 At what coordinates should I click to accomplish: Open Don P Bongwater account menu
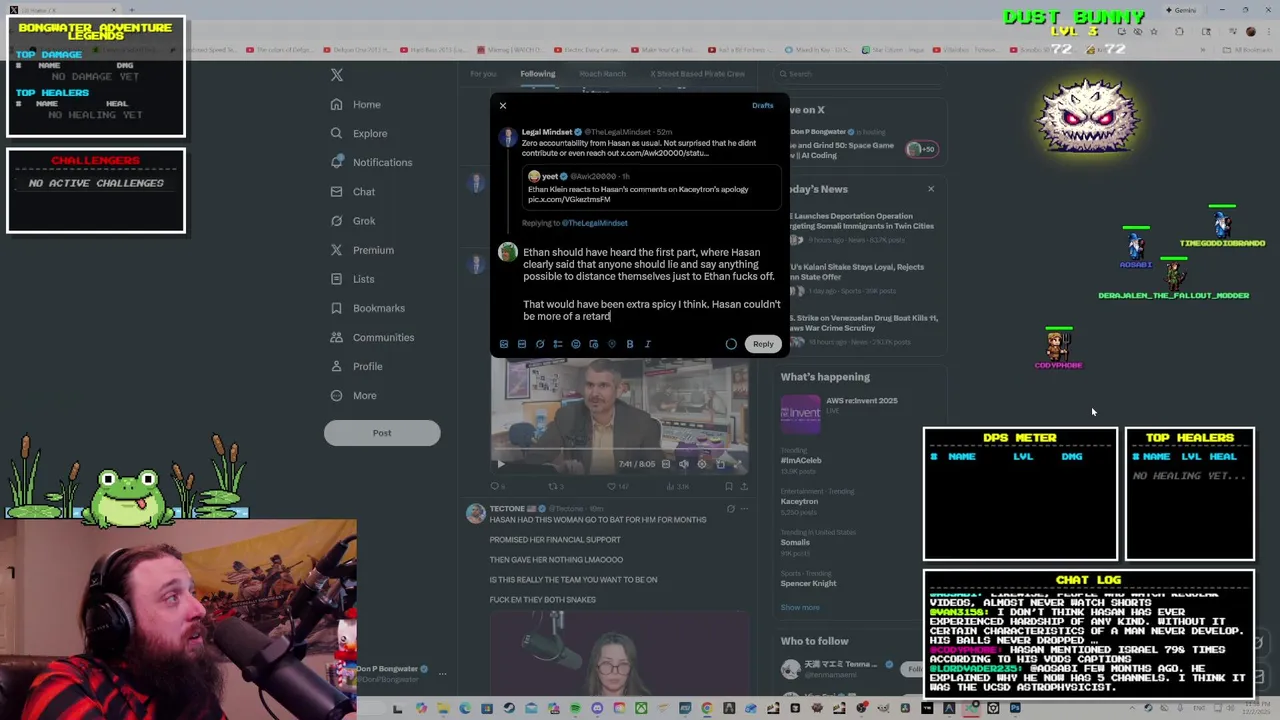[x=441, y=674]
